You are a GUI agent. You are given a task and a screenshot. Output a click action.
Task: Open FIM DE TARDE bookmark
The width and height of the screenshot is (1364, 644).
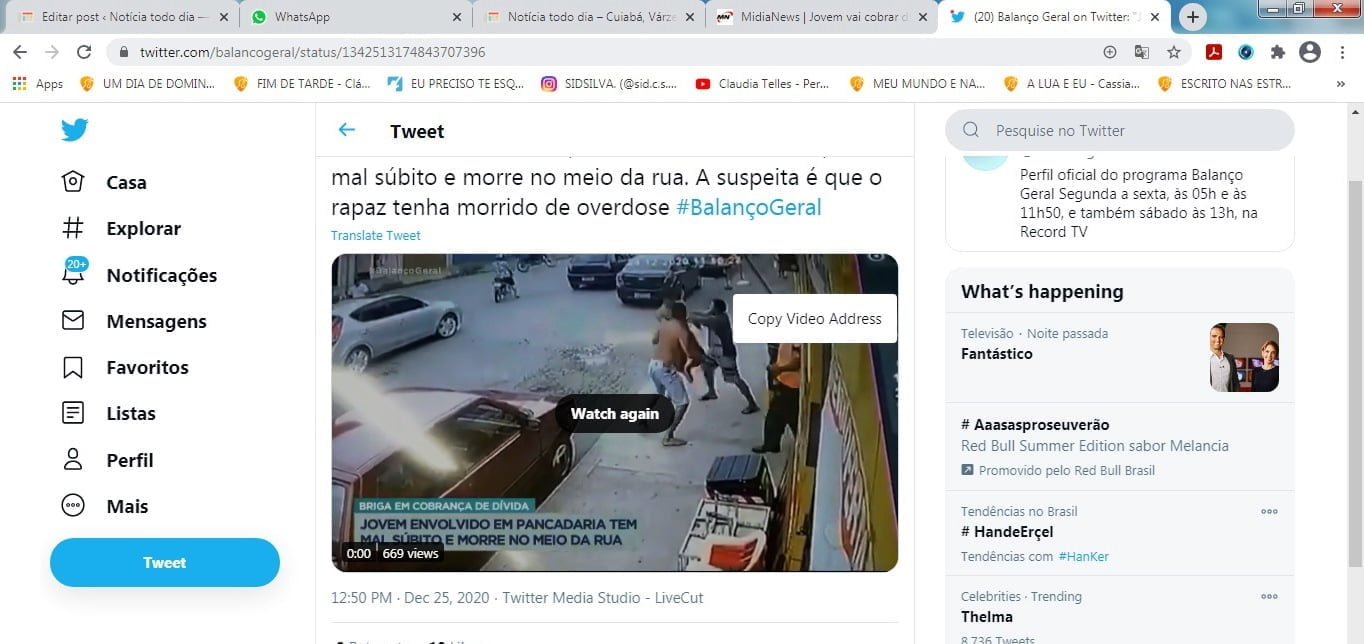(x=301, y=84)
